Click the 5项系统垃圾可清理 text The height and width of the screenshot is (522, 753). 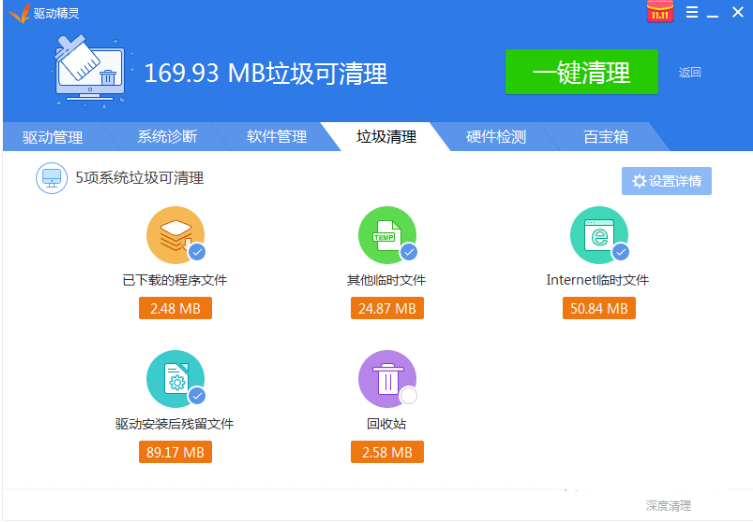pyautogui.click(x=140, y=178)
